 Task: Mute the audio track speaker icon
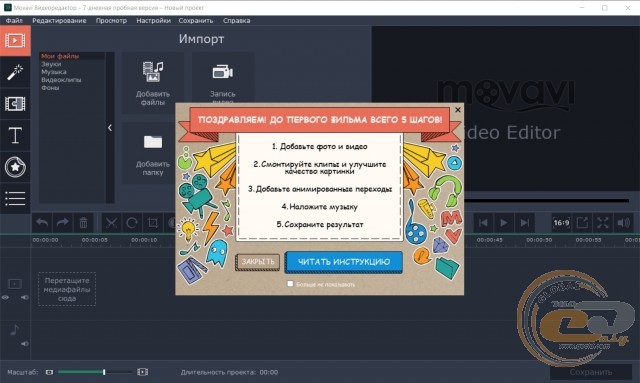click(x=25, y=343)
